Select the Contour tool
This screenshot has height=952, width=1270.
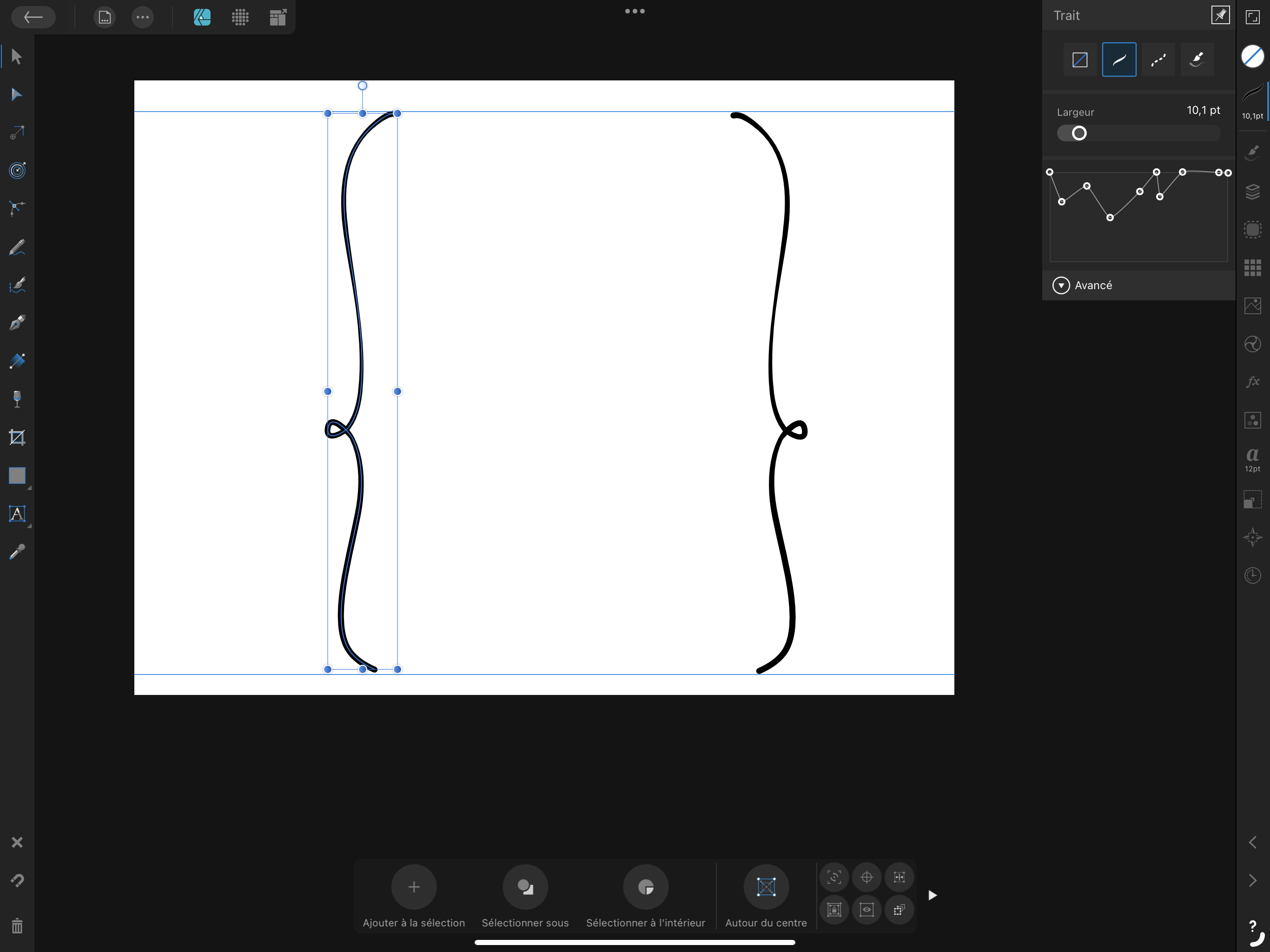17,171
